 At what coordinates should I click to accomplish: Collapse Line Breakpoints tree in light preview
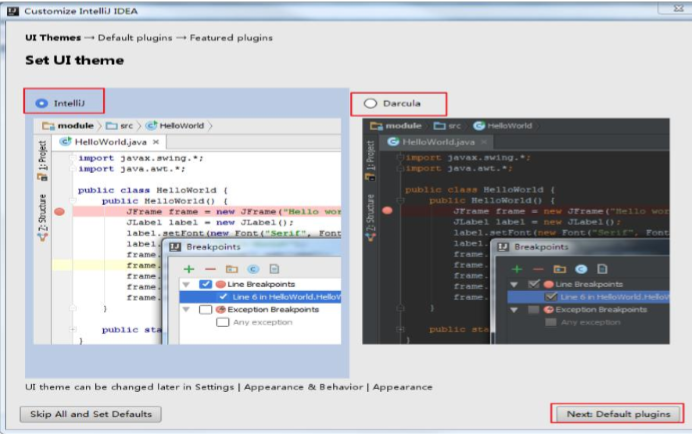tap(186, 284)
